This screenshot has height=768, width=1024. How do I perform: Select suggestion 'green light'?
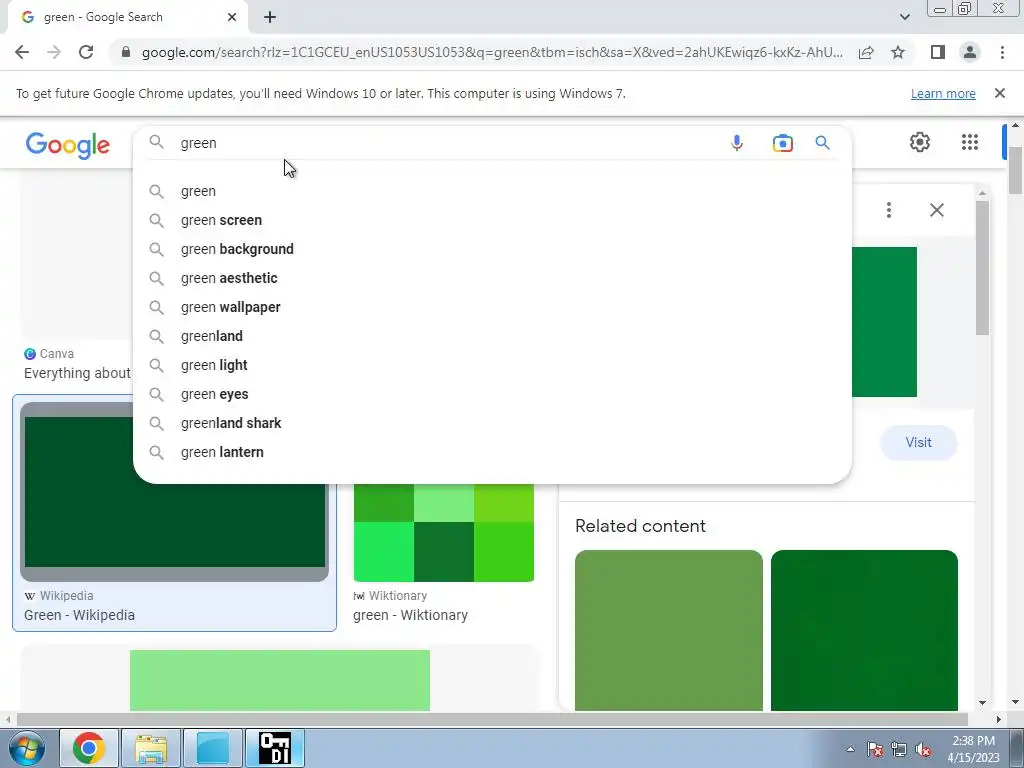492,365
